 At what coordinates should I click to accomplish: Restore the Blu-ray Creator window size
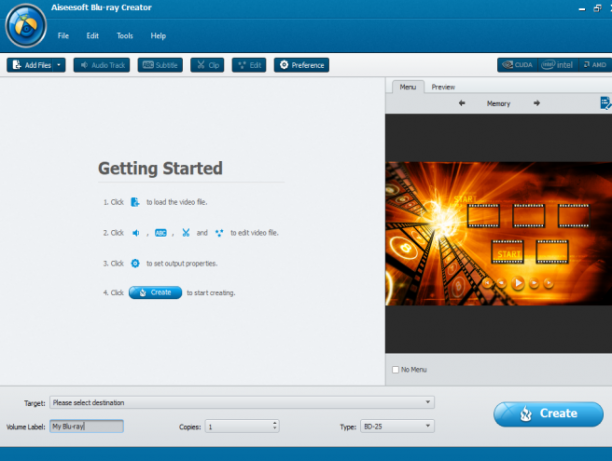tap(597, 8)
